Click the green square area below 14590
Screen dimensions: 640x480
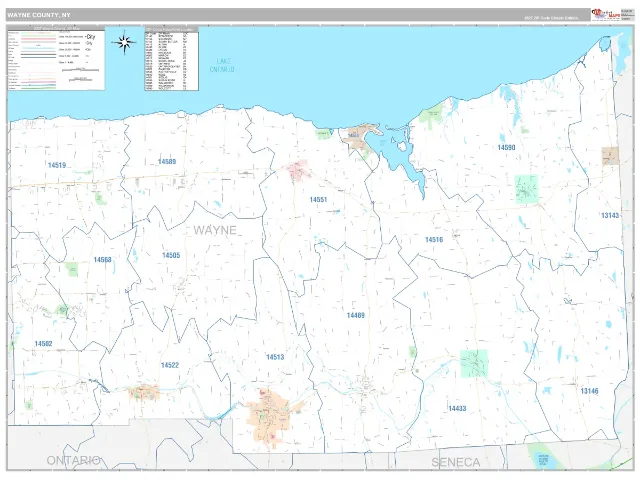tap(527, 189)
